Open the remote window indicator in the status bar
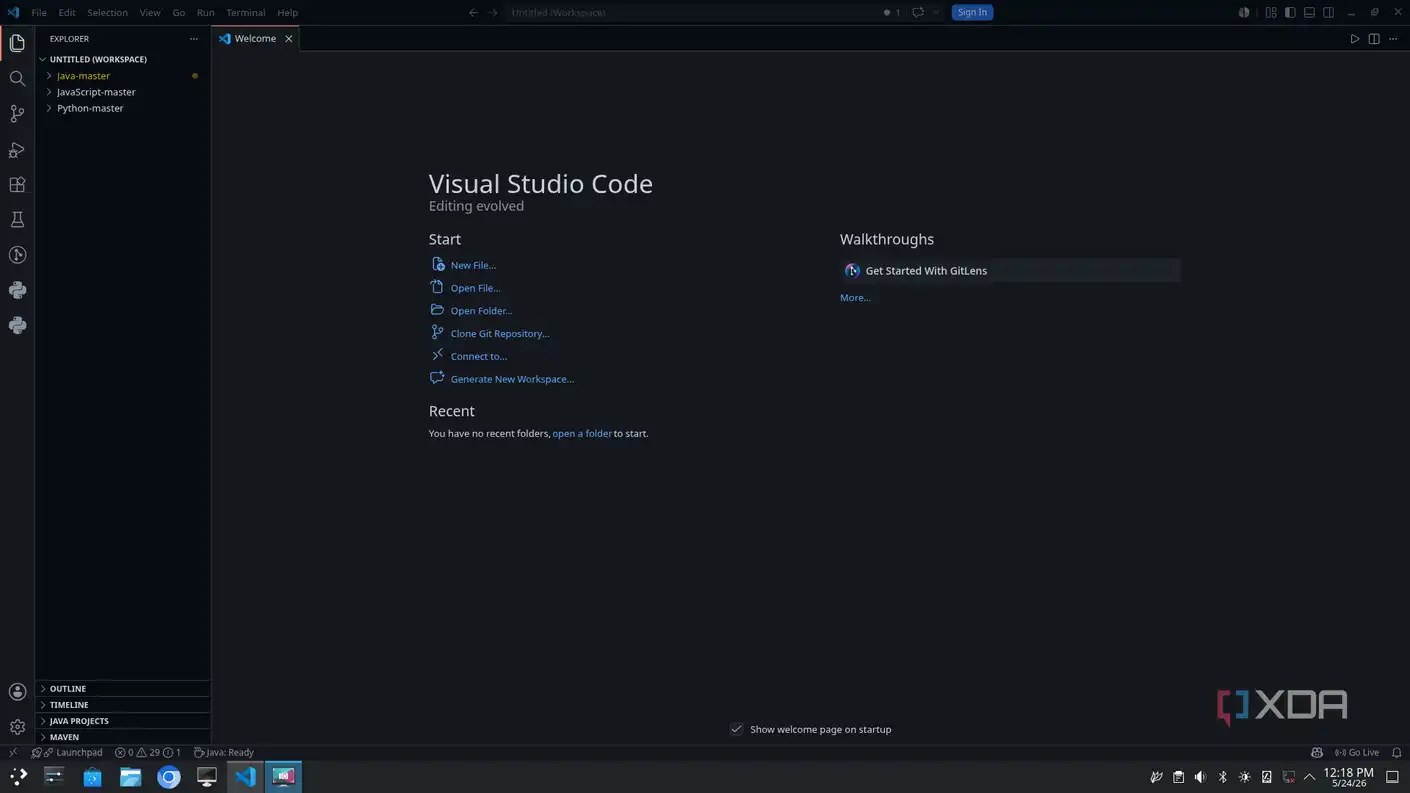 click(13, 752)
